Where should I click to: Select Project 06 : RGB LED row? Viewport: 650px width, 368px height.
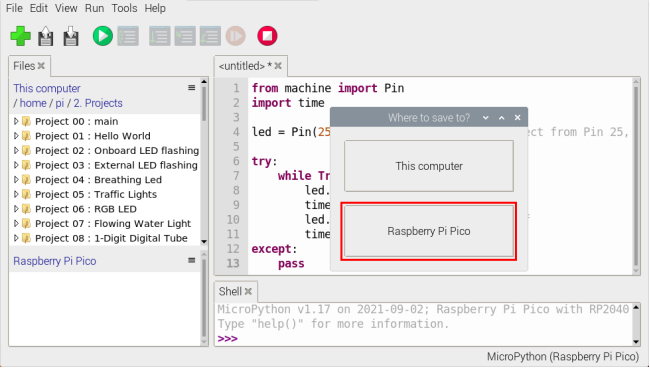click(104, 209)
